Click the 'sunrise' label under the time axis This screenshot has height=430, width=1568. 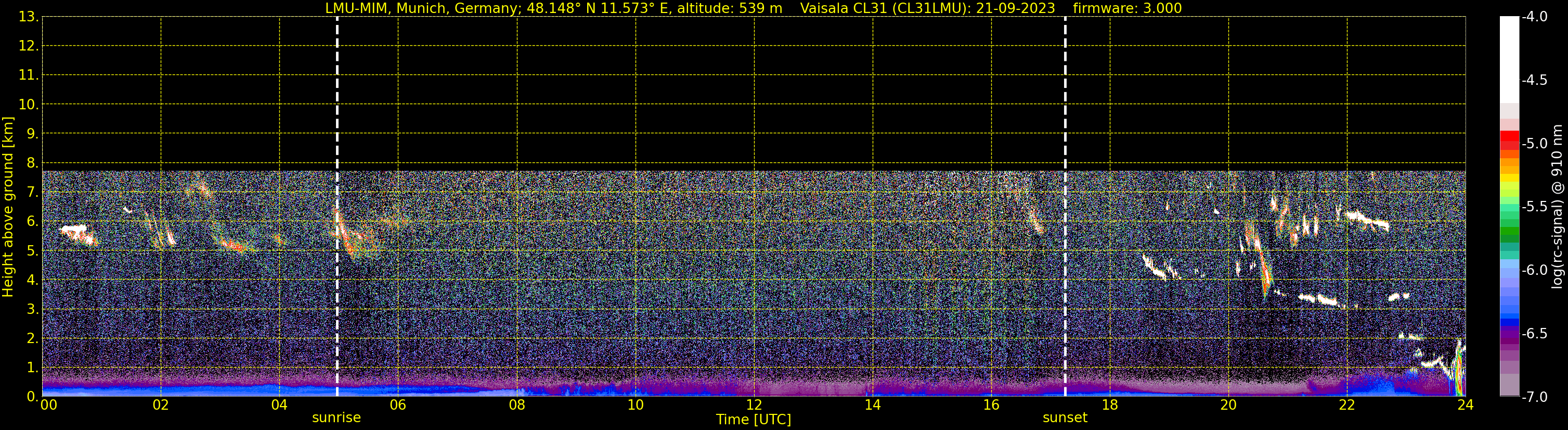(336, 418)
